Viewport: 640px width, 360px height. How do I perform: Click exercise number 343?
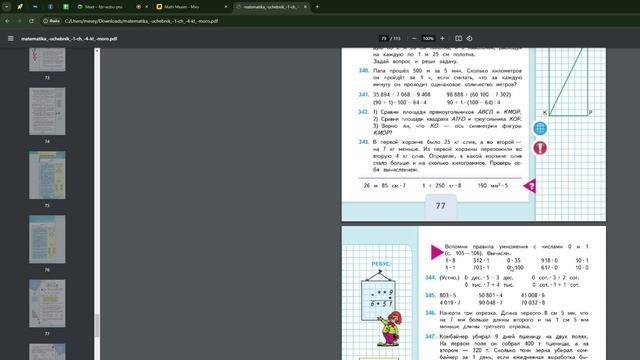pyautogui.click(x=363, y=142)
